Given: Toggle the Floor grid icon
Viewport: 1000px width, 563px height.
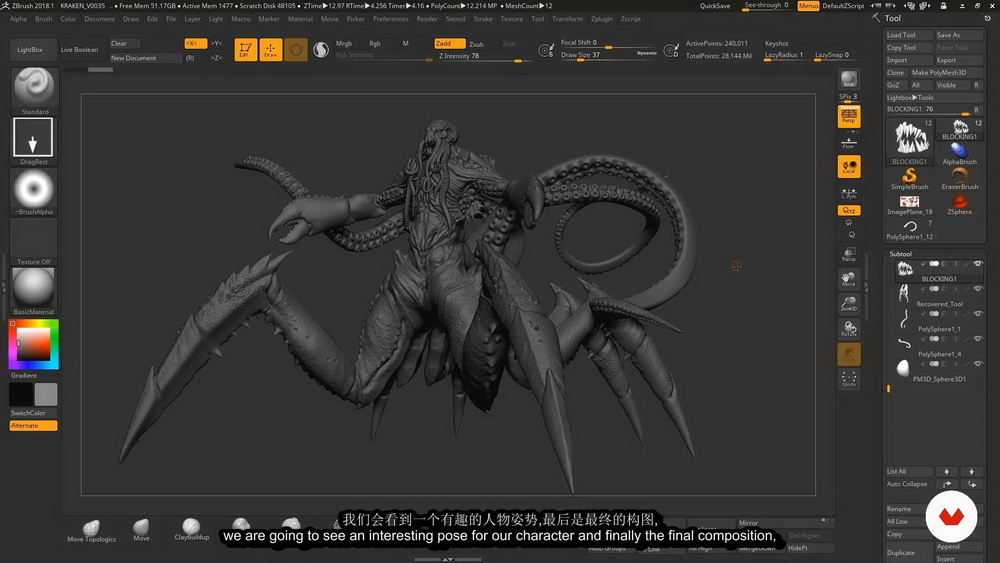Looking at the screenshot, I should [849, 142].
